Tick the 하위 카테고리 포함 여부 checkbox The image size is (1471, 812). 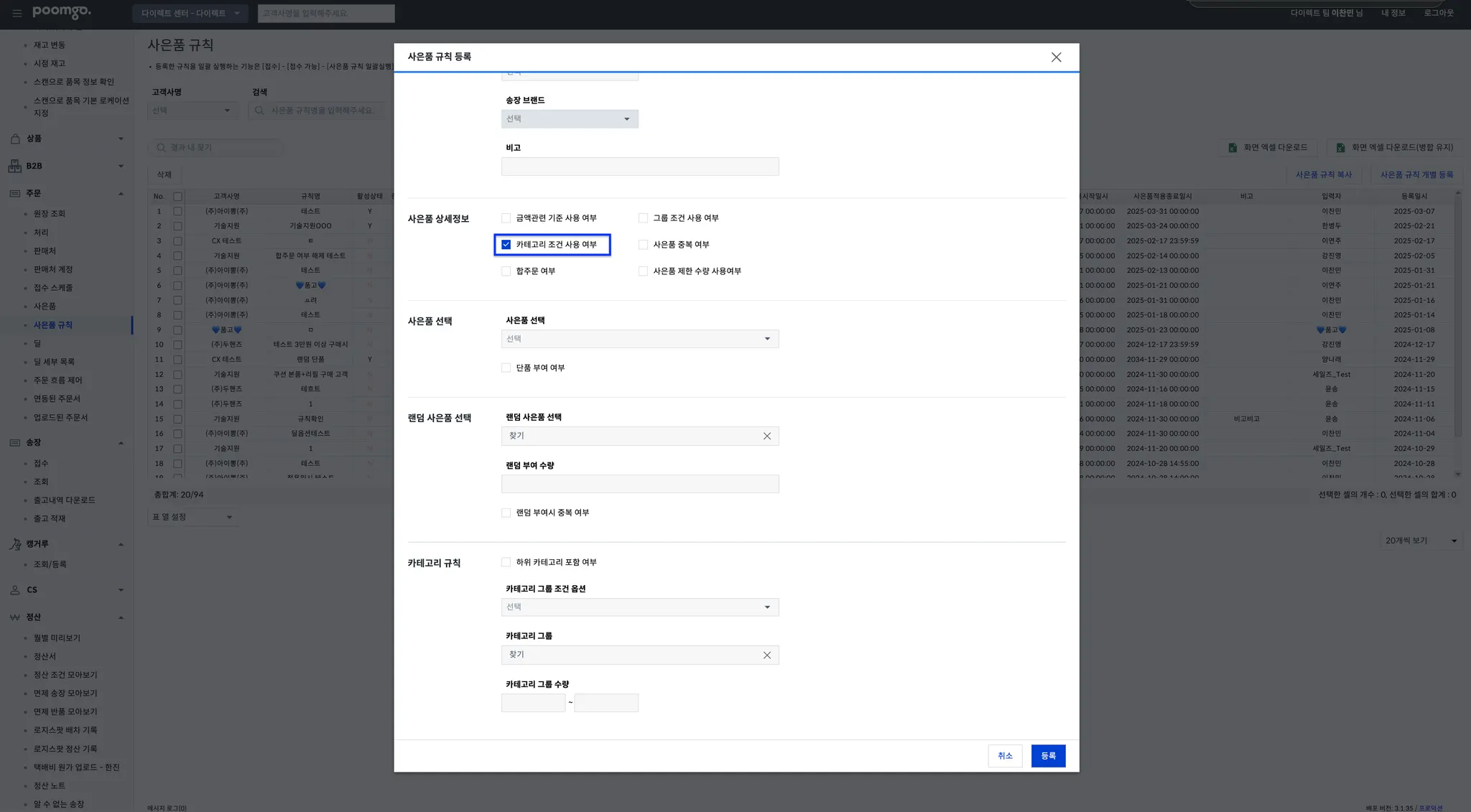pos(506,562)
